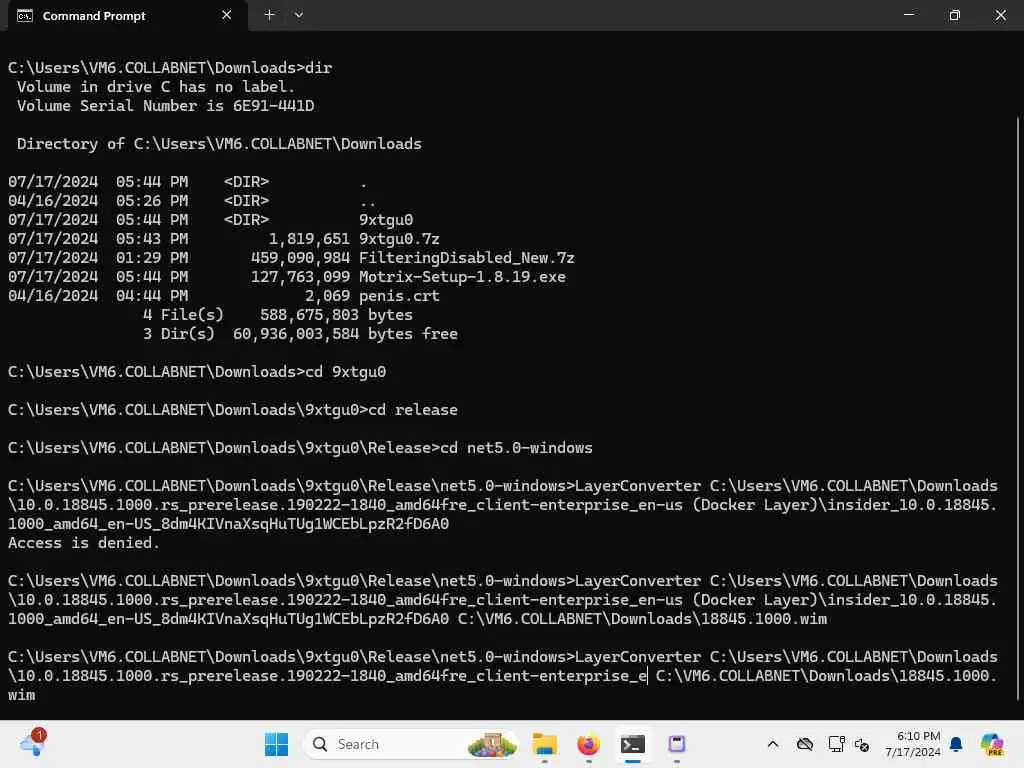Show hidden system tray icons
Viewport: 1024px width, 768px height.
click(x=773, y=744)
